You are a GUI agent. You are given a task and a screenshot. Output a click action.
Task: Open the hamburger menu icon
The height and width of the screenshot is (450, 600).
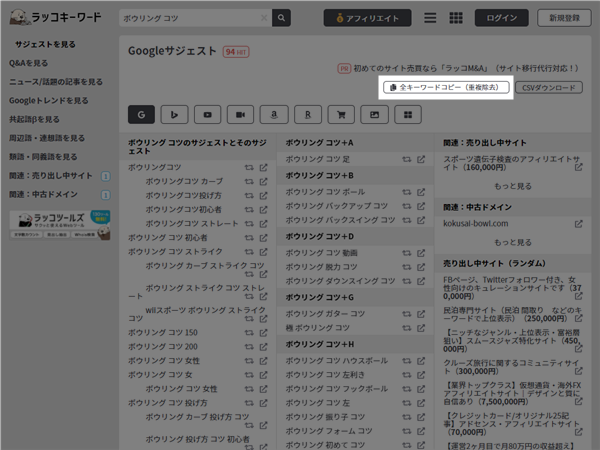(430, 18)
